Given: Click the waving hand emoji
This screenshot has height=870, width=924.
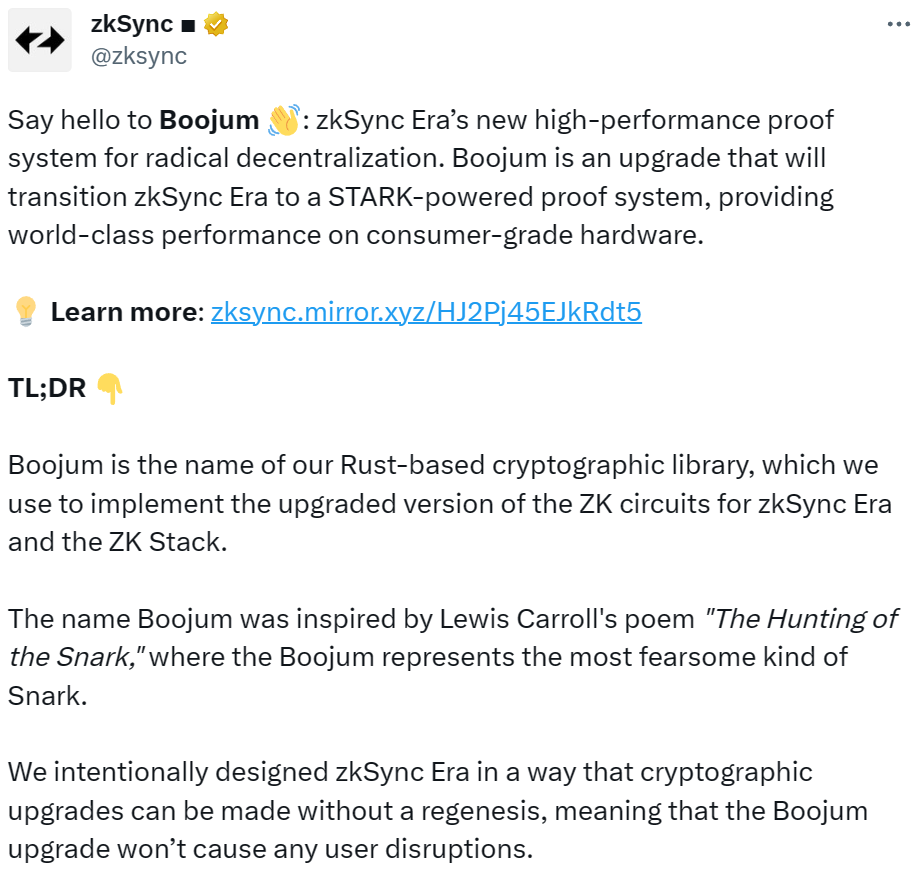Looking at the screenshot, I should click(x=284, y=120).
